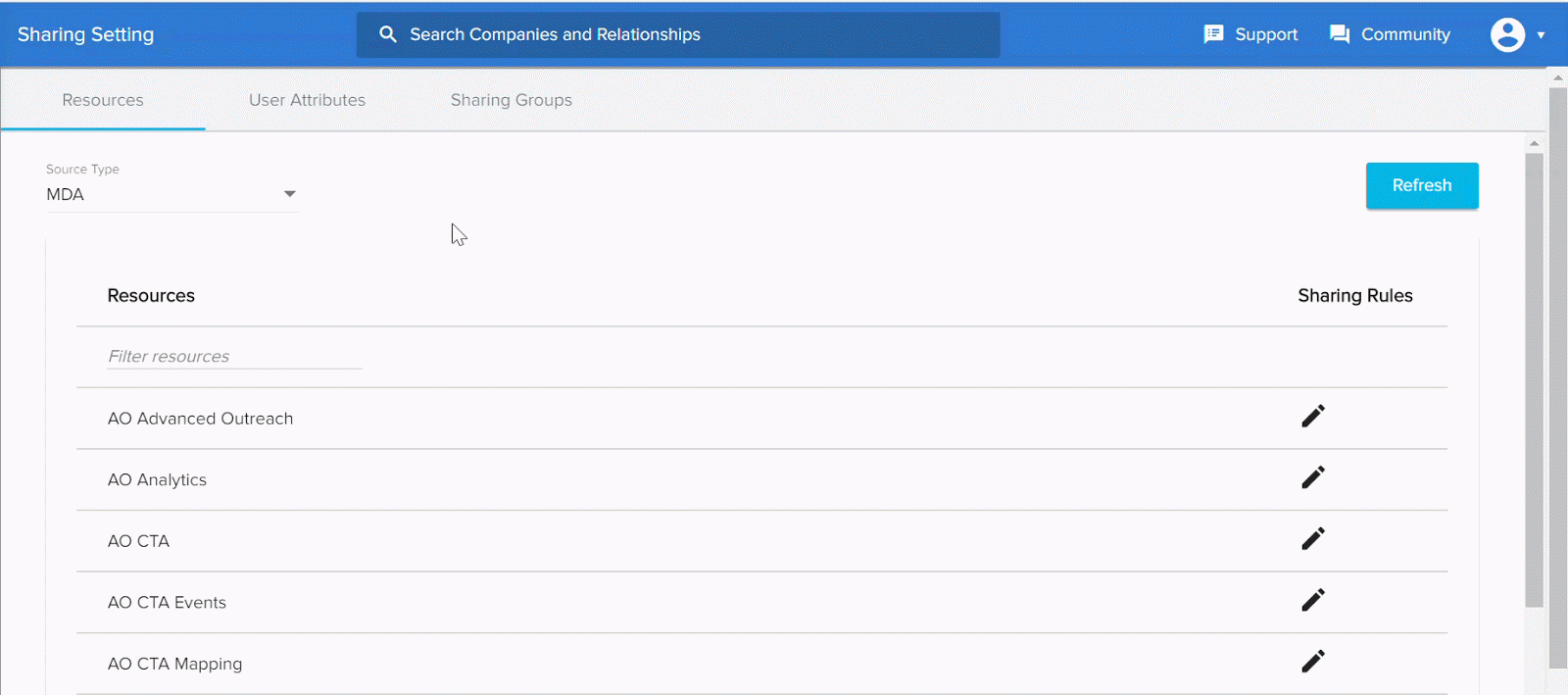
Task: Click the Community chat bubbles icon
Action: click(x=1340, y=34)
